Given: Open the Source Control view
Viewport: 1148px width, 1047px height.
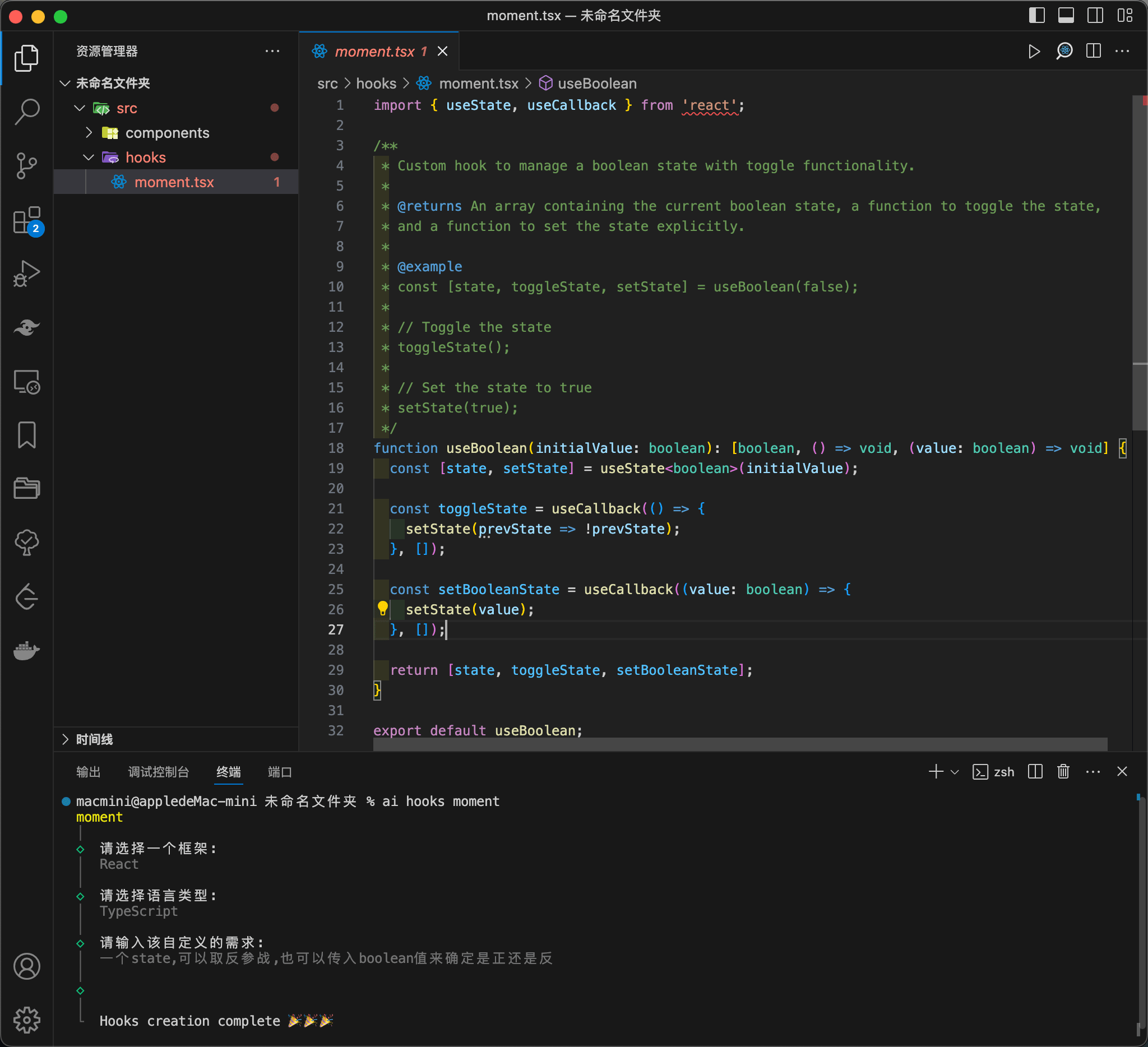Looking at the screenshot, I should (27, 165).
